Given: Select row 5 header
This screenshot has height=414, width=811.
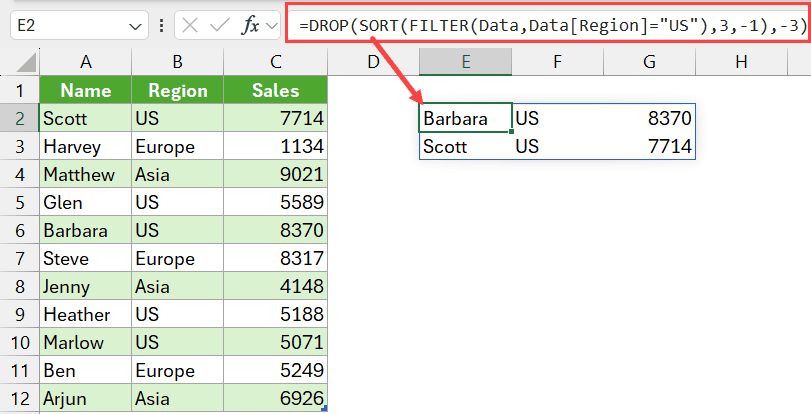Looking at the screenshot, I should 20,202.
